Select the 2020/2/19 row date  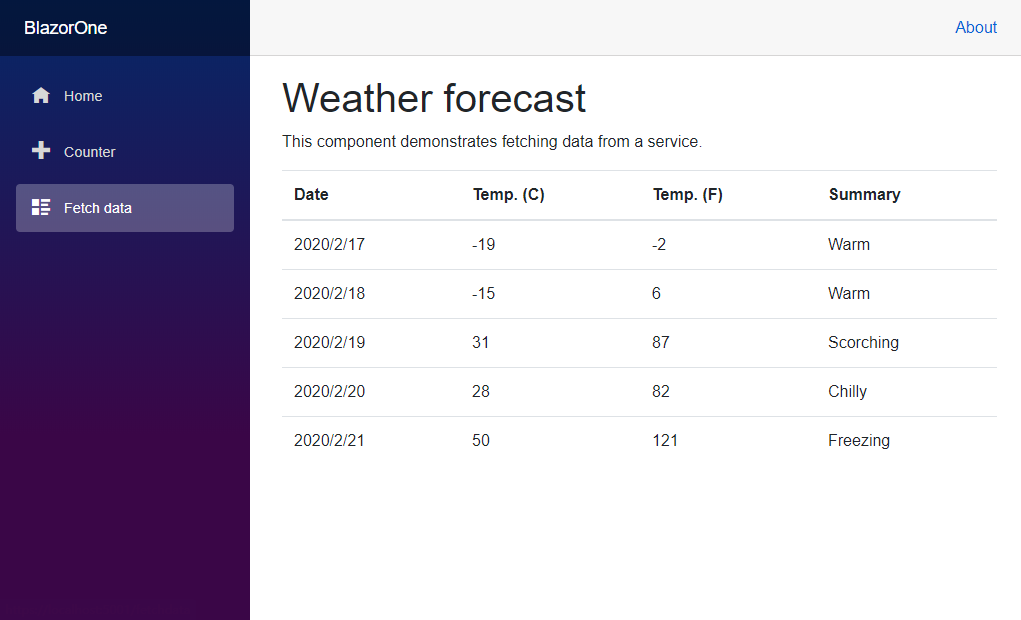329,343
